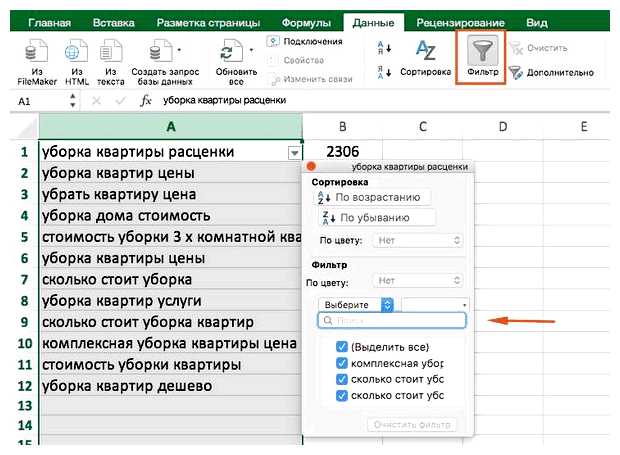Open the empty value combo box beside Выберите

point(435,305)
